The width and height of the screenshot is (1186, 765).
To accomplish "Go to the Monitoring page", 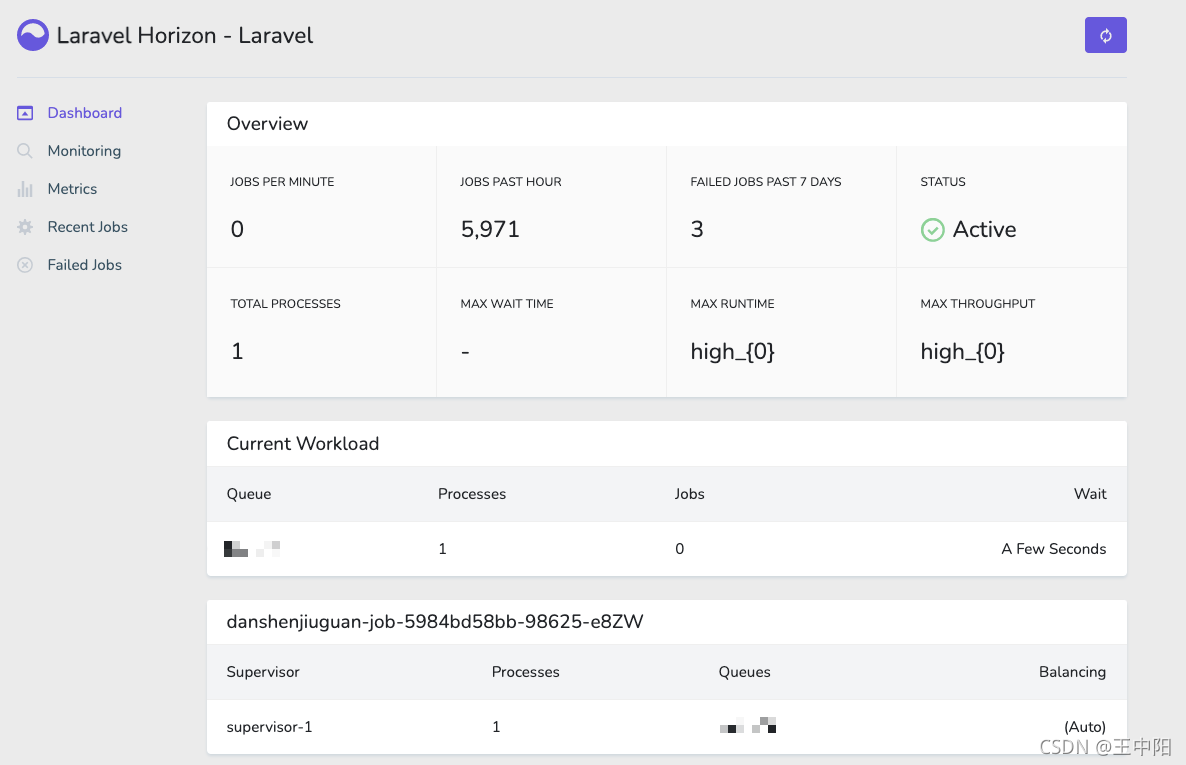I will (84, 151).
